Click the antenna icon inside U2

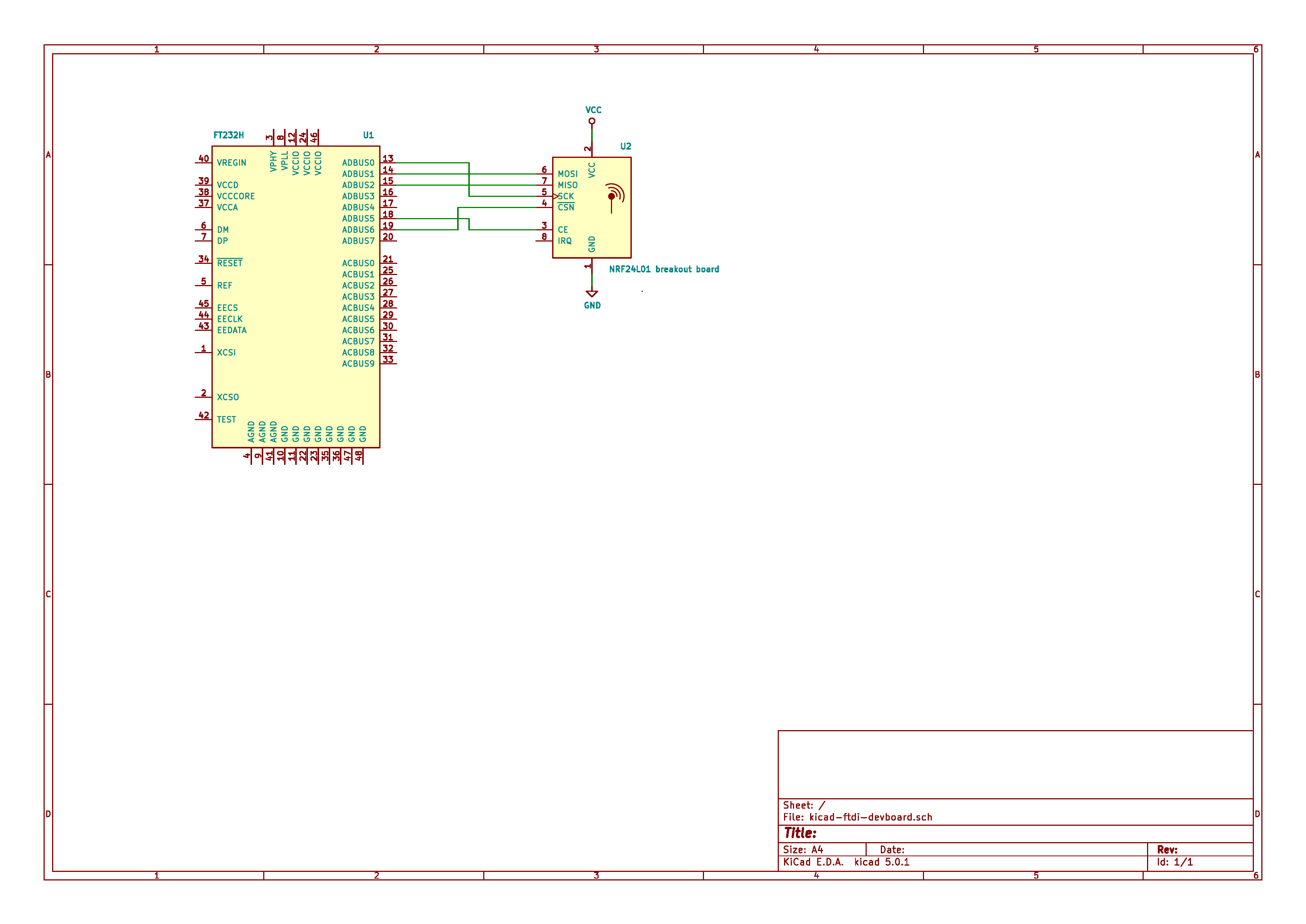pyautogui.click(x=613, y=196)
